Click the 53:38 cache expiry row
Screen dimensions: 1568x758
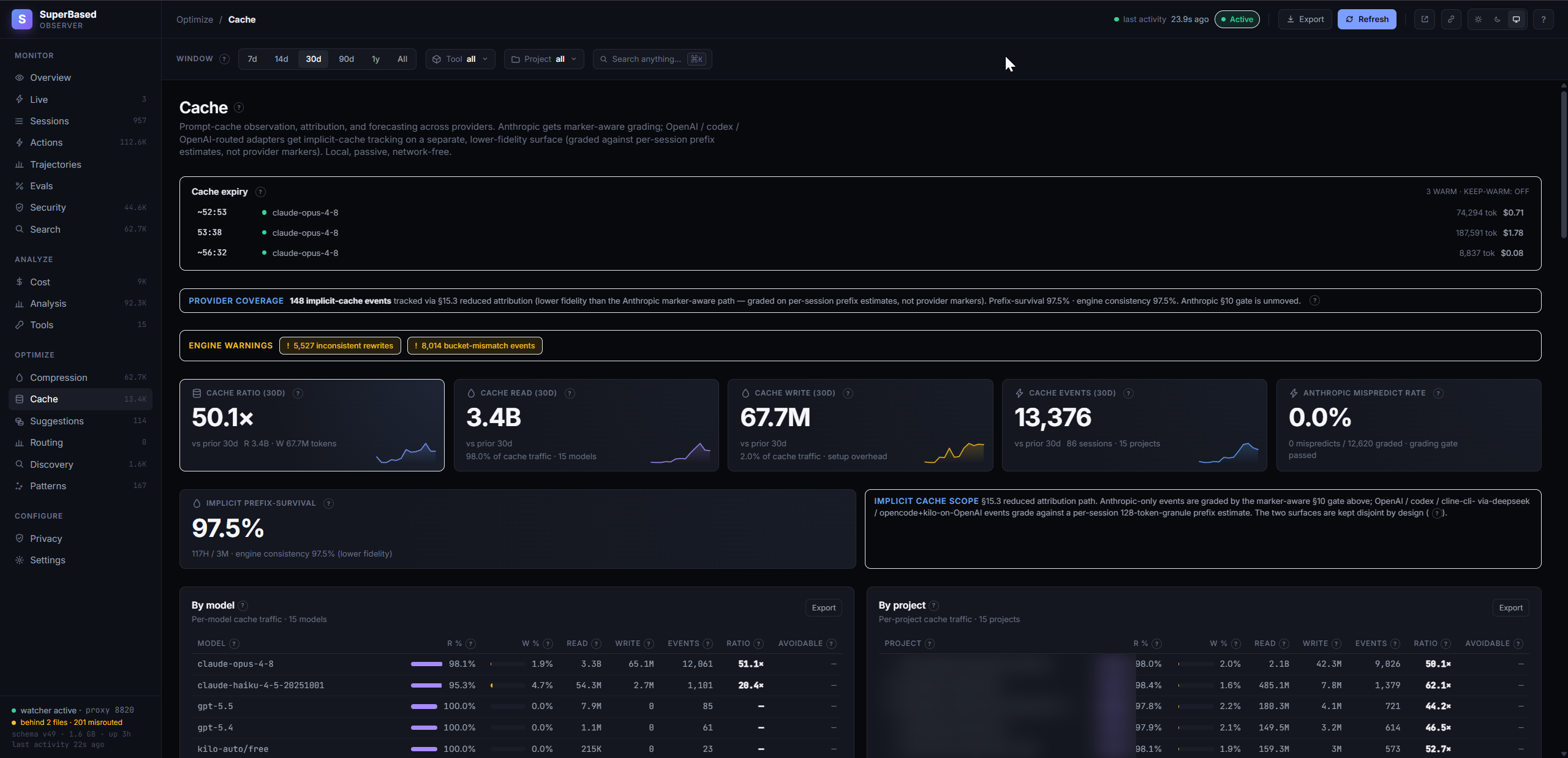point(860,233)
